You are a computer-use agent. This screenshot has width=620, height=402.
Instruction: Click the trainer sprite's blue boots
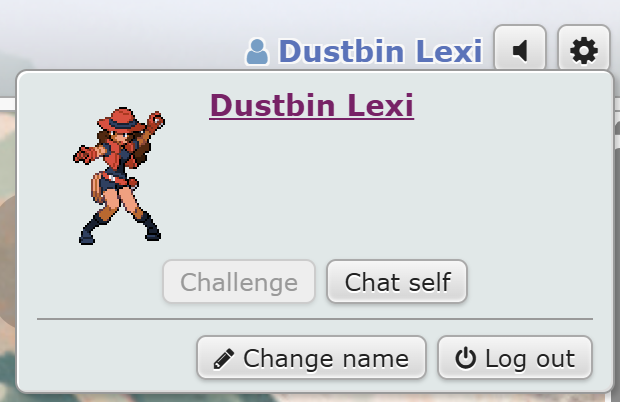tap(120, 229)
